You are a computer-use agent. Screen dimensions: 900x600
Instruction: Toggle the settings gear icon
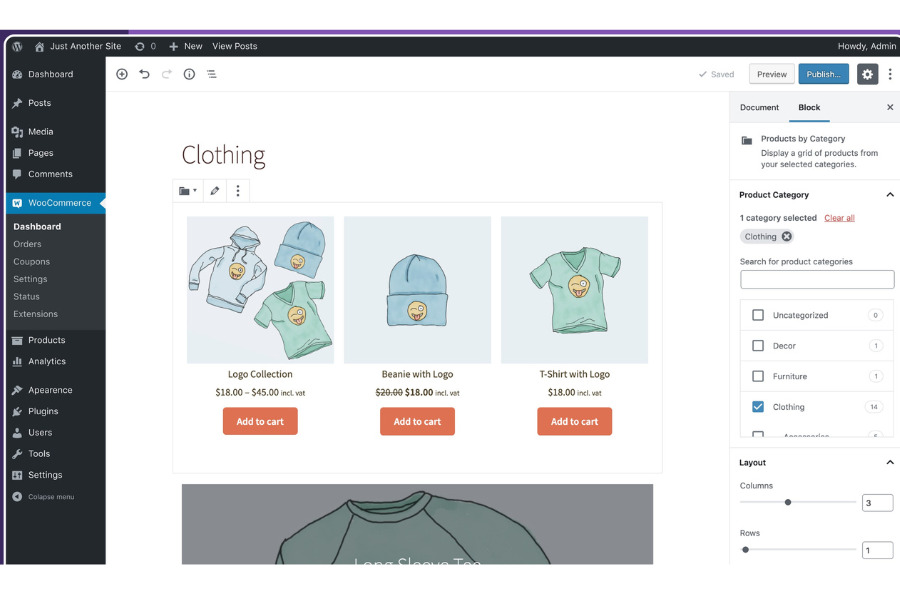point(867,74)
